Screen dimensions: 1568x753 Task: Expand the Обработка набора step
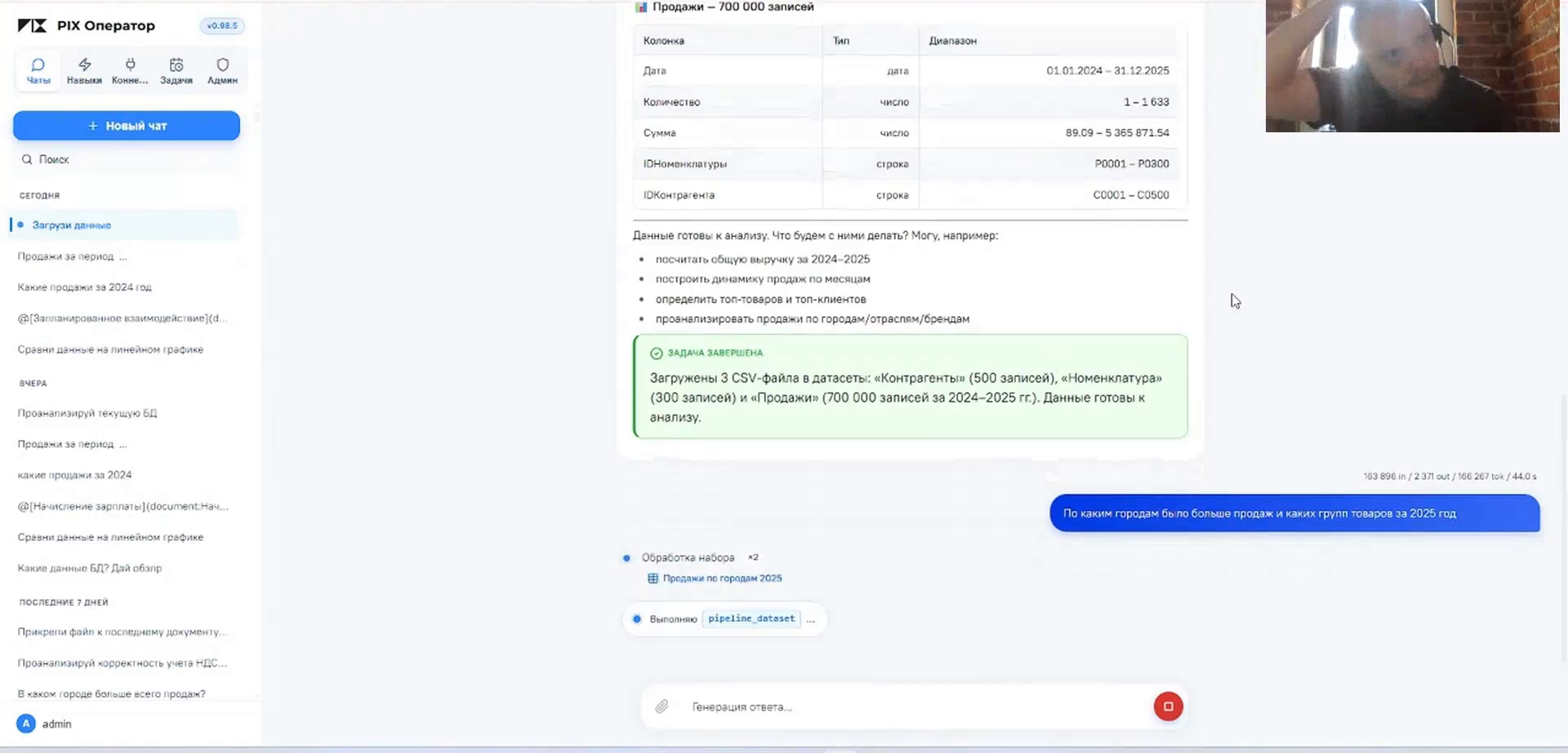click(x=688, y=558)
